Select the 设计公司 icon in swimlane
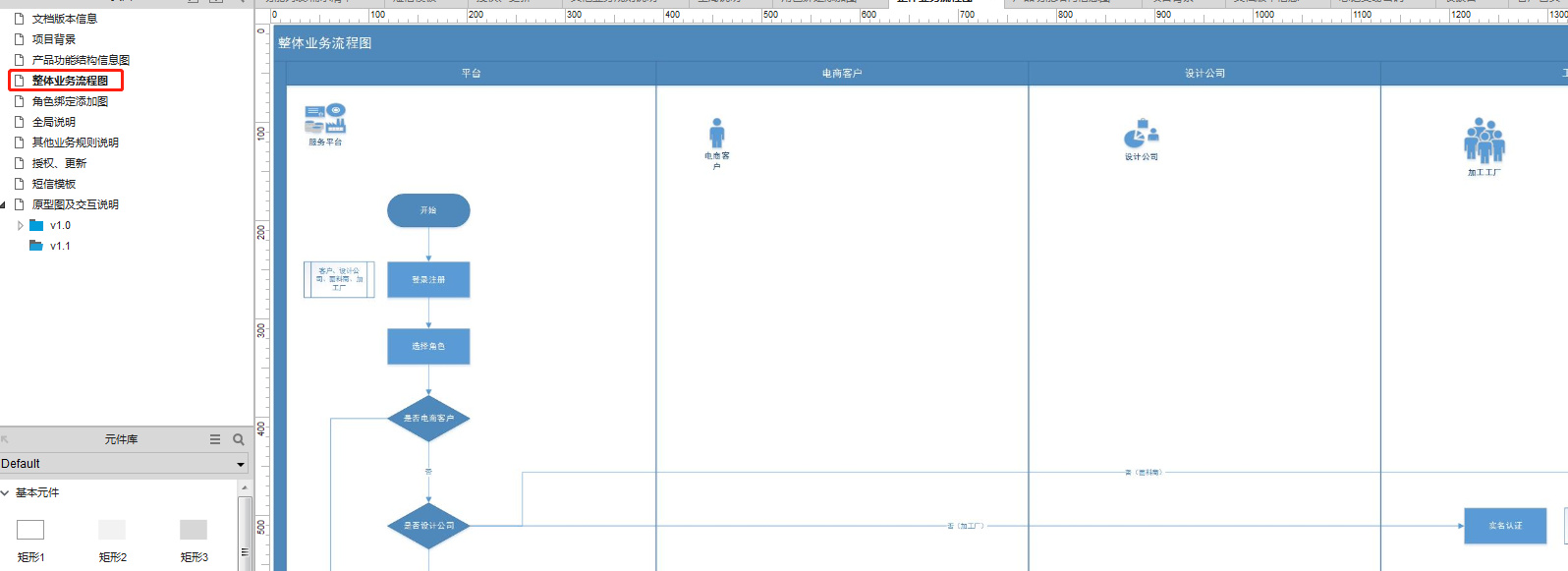Screen dimensions: 1568x571 pos(1141,134)
